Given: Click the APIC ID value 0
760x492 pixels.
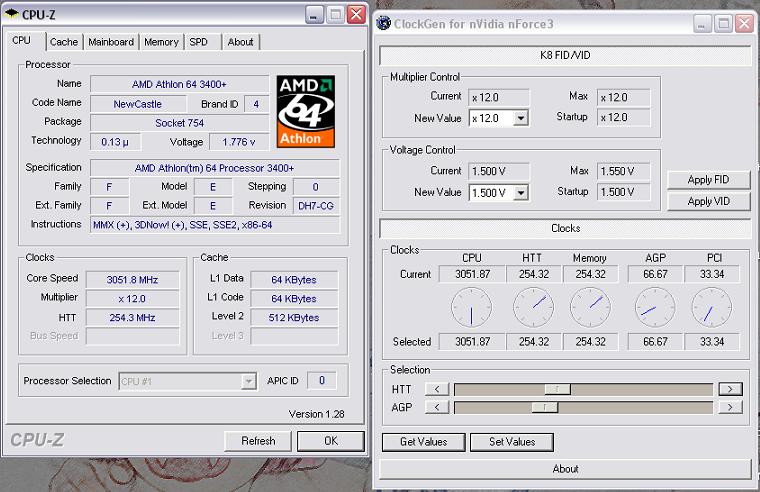Looking at the screenshot, I should coord(322,381).
